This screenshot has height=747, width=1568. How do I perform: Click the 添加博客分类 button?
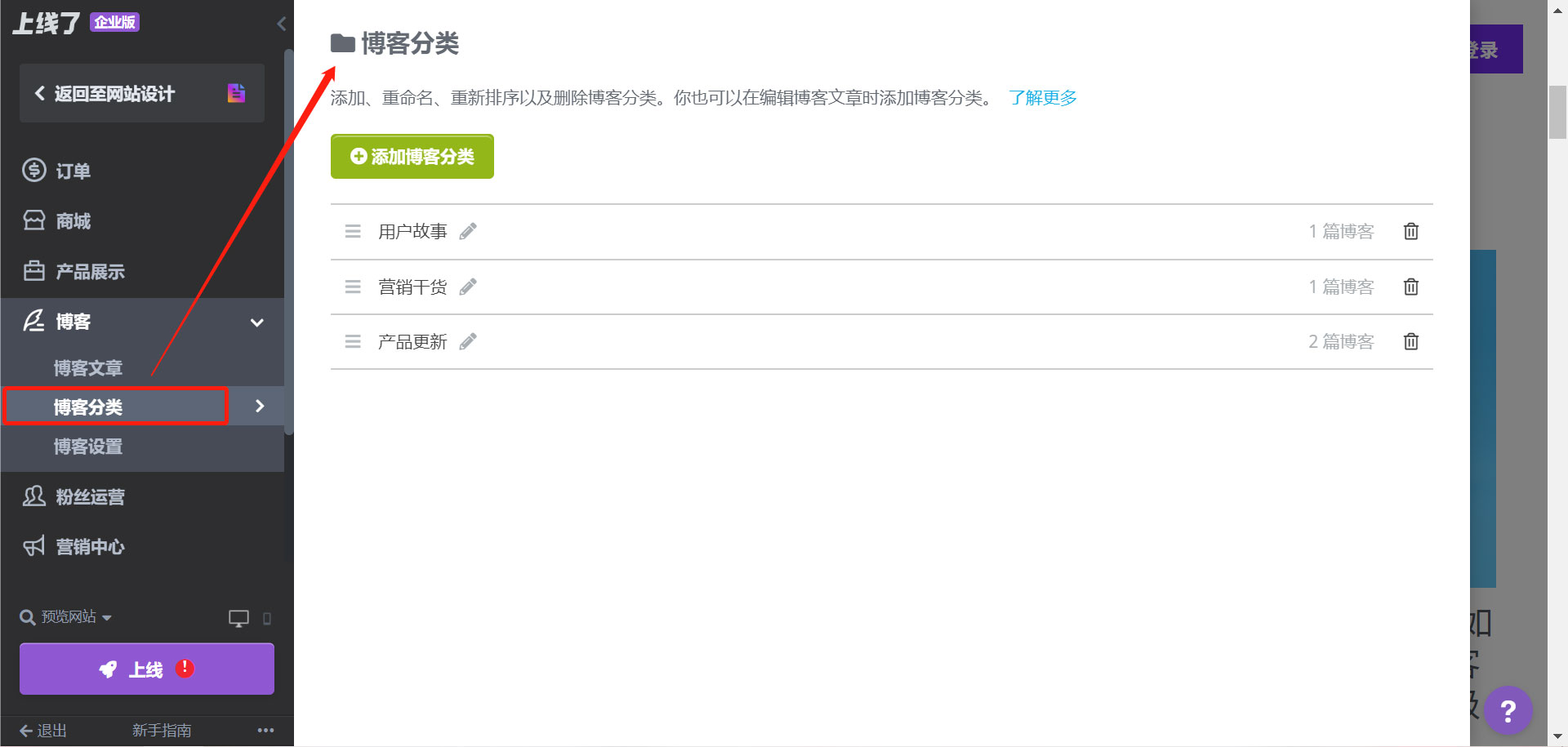click(412, 156)
